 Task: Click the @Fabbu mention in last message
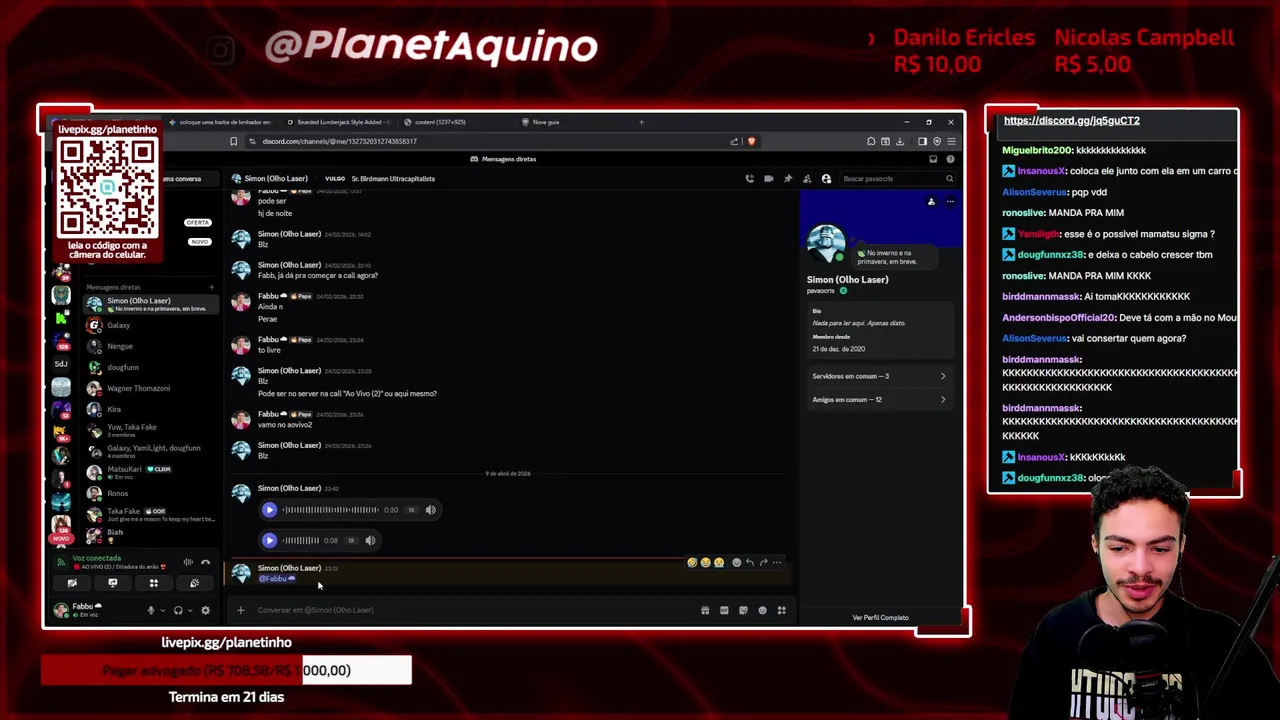point(276,579)
